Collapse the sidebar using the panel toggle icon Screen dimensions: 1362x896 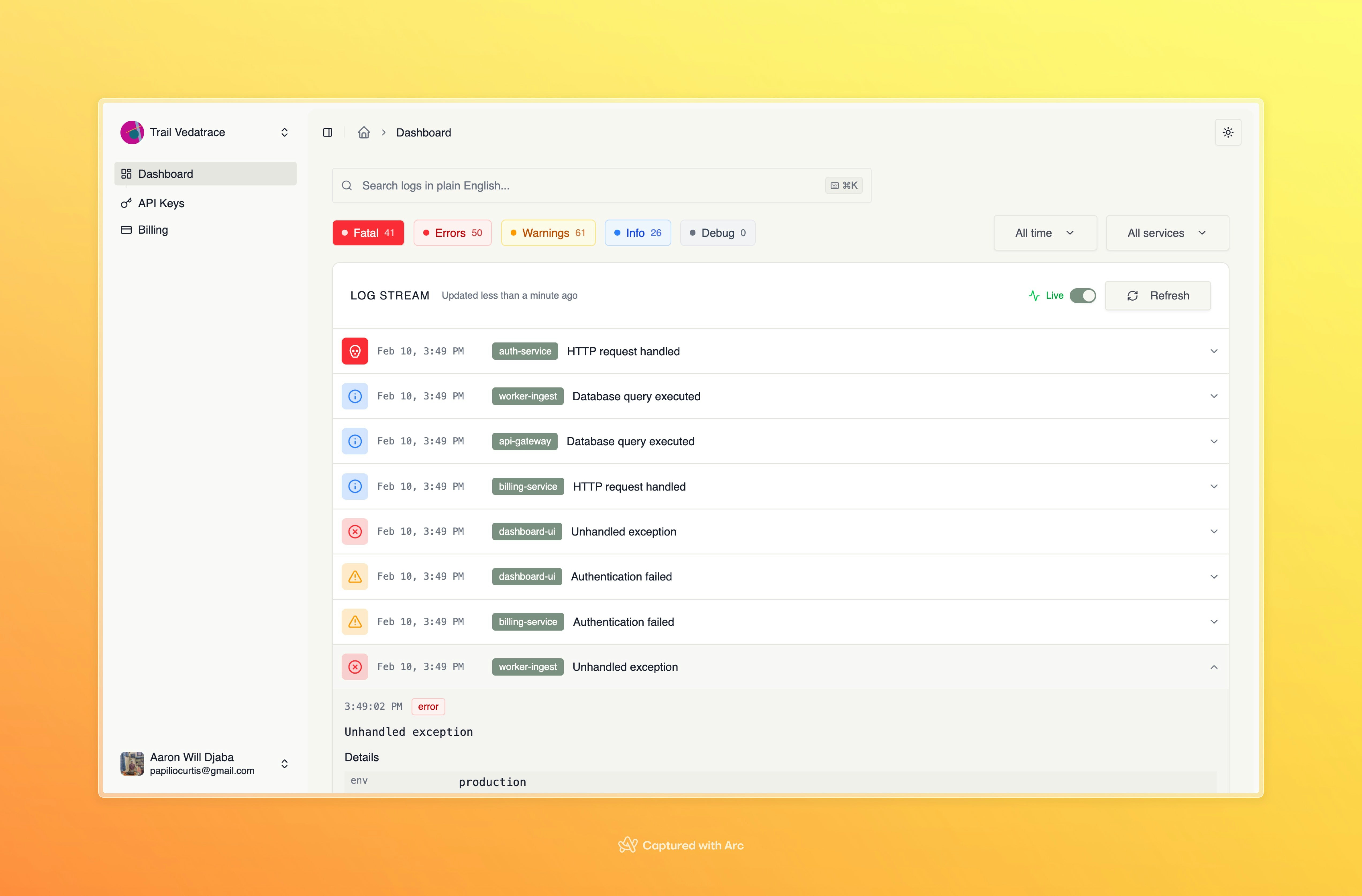point(328,132)
